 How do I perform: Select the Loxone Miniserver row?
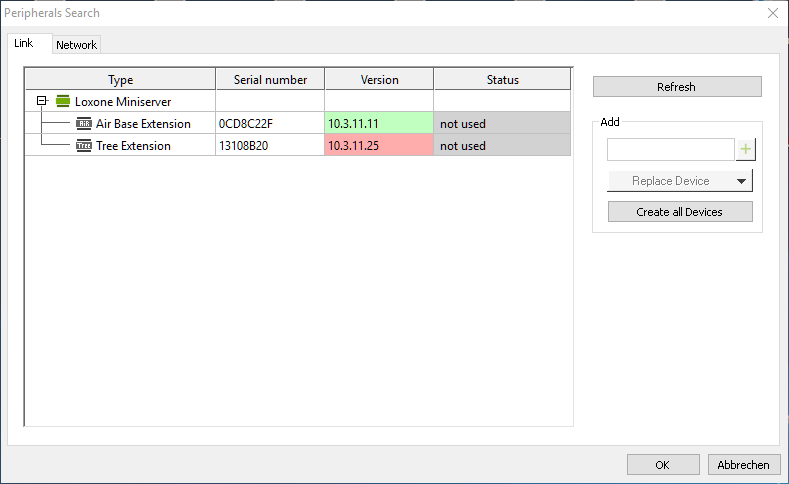pyautogui.click(x=298, y=101)
